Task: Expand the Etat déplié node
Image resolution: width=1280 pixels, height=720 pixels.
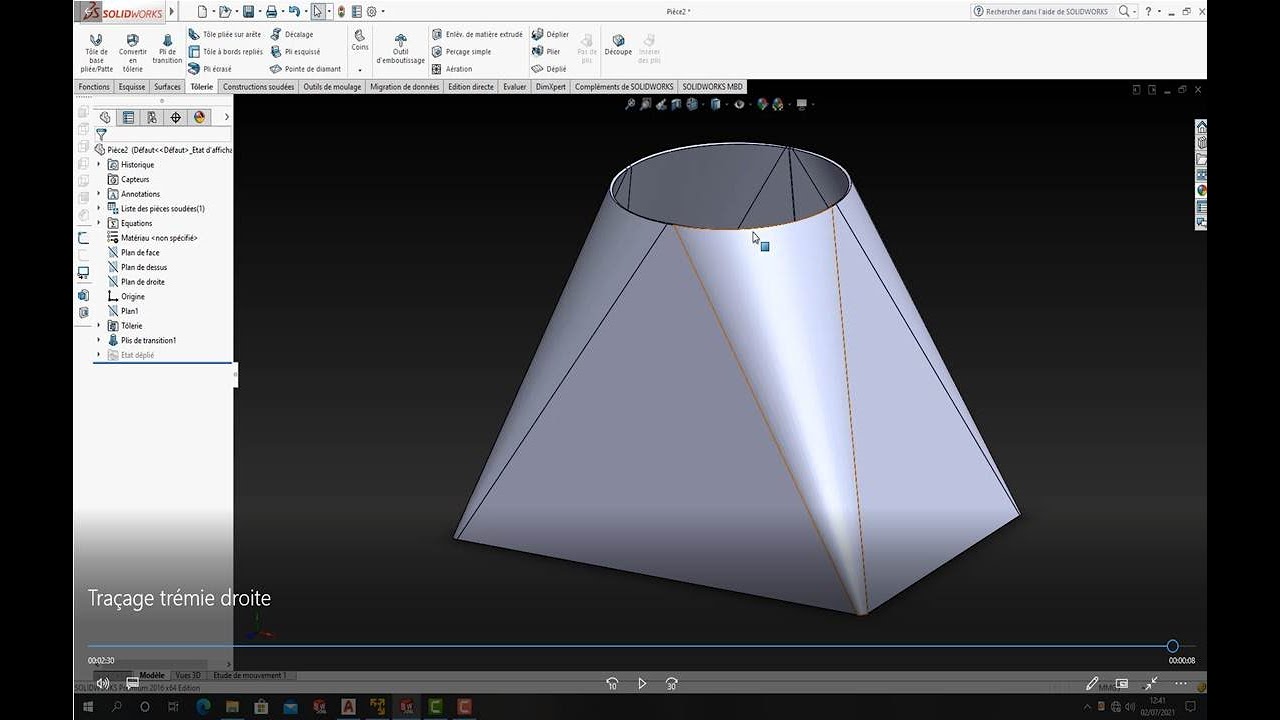Action: tap(99, 355)
